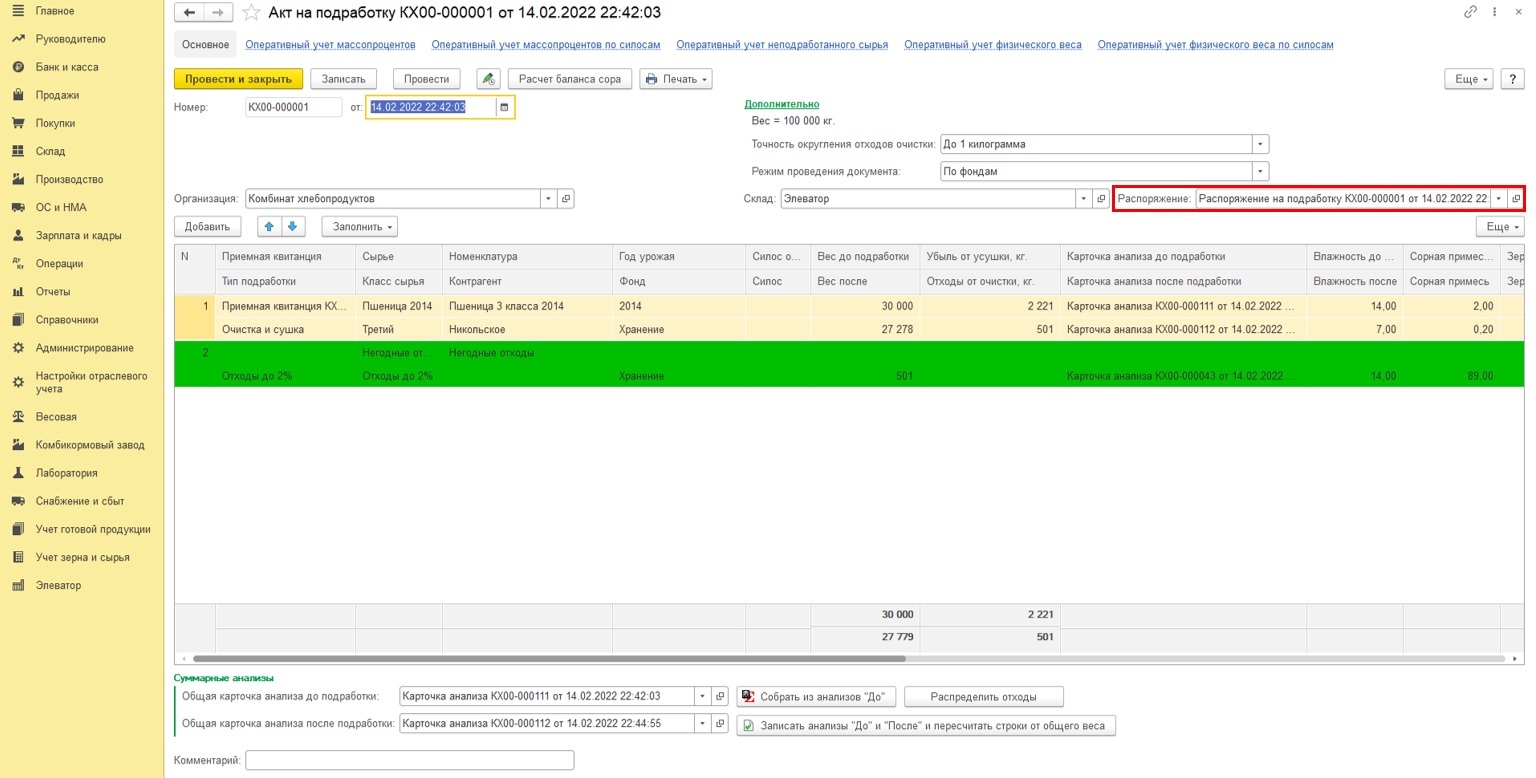Move the selected row down

291,227
